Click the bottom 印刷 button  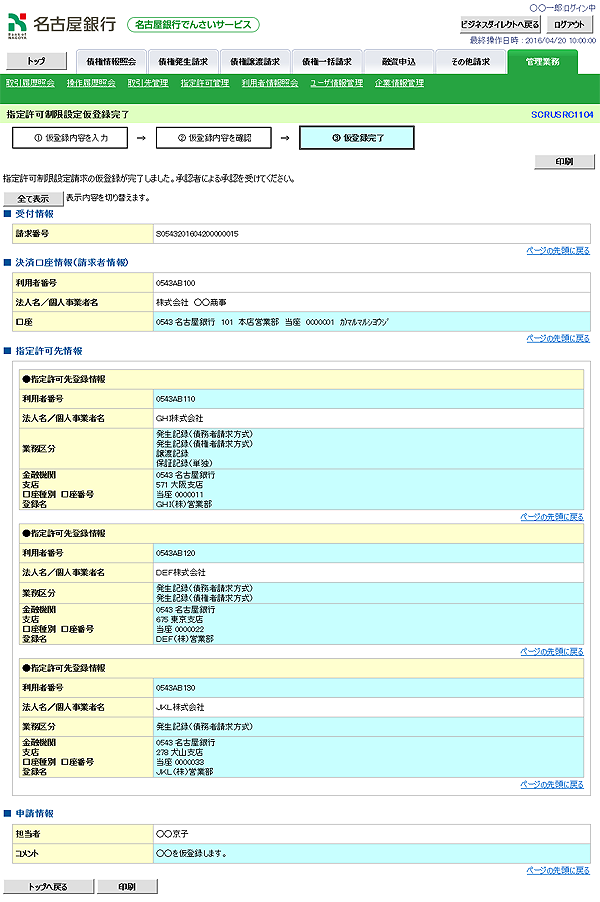tap(127, 886)
